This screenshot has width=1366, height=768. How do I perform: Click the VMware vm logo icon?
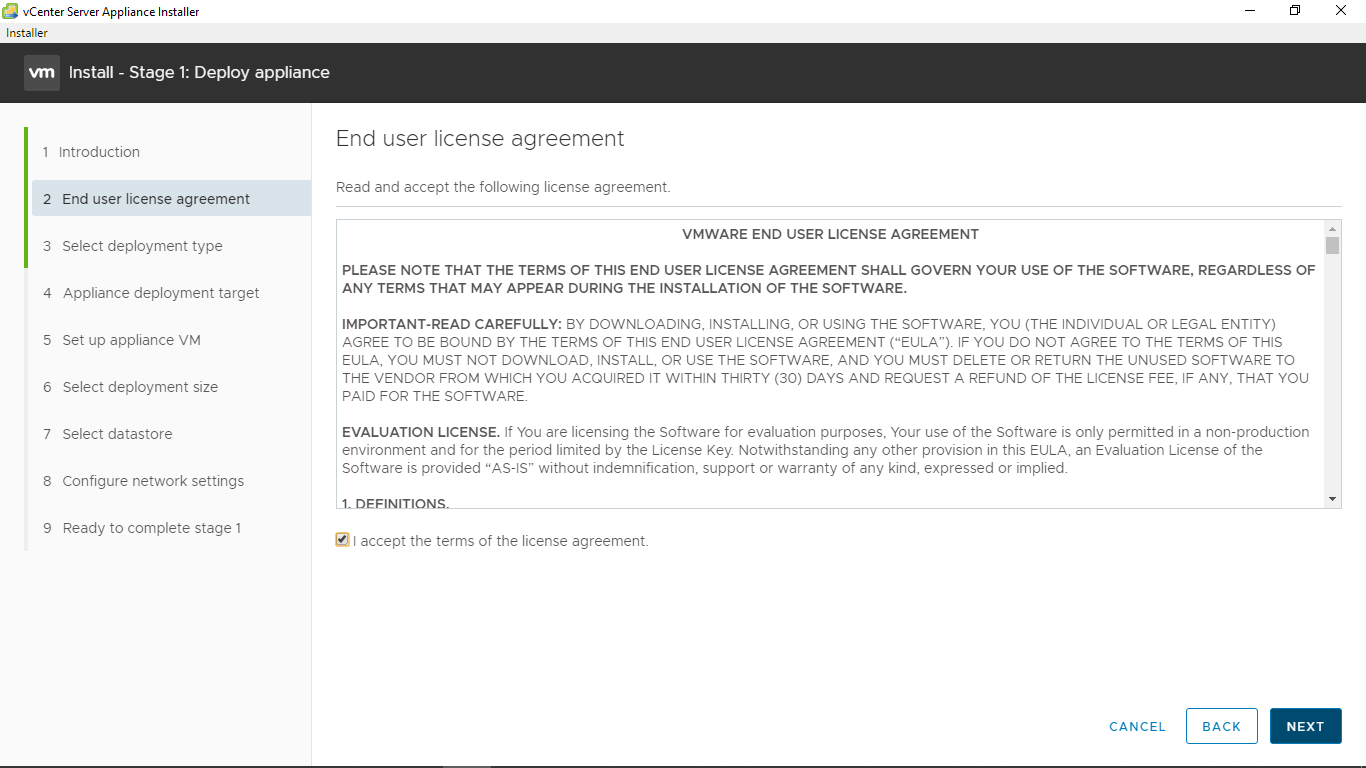pos(41,73)
